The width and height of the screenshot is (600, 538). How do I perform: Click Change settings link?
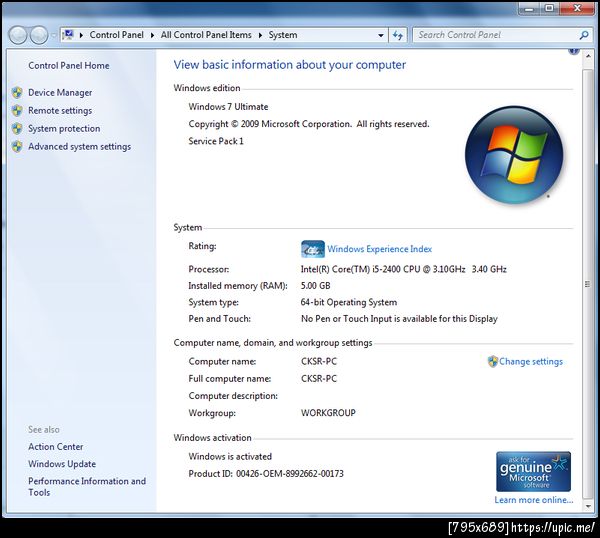(531, 362)
